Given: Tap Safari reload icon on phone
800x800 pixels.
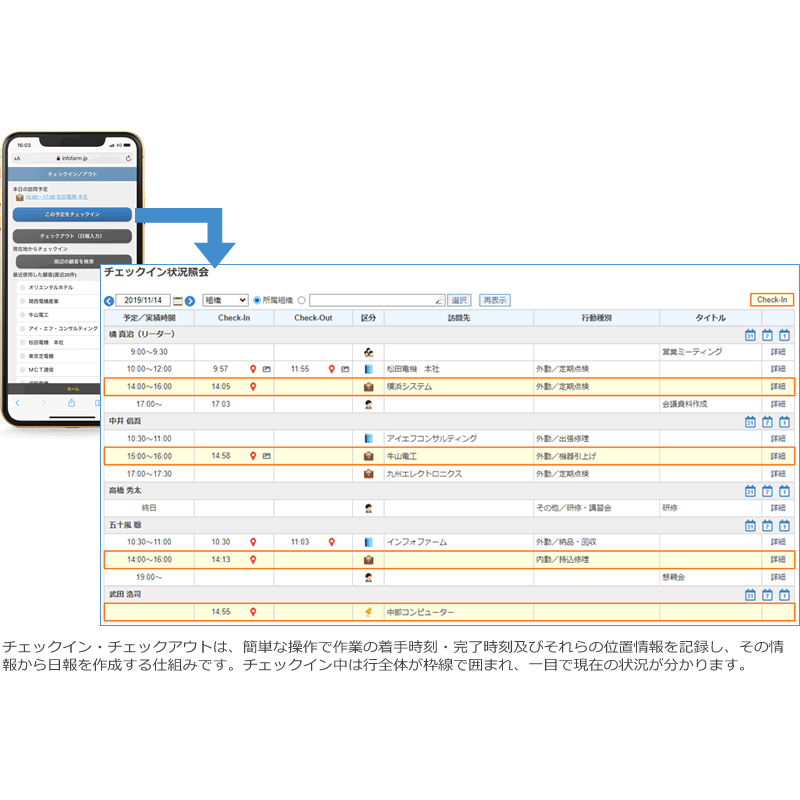Looking at the screenshot, I should coord(128,158).
